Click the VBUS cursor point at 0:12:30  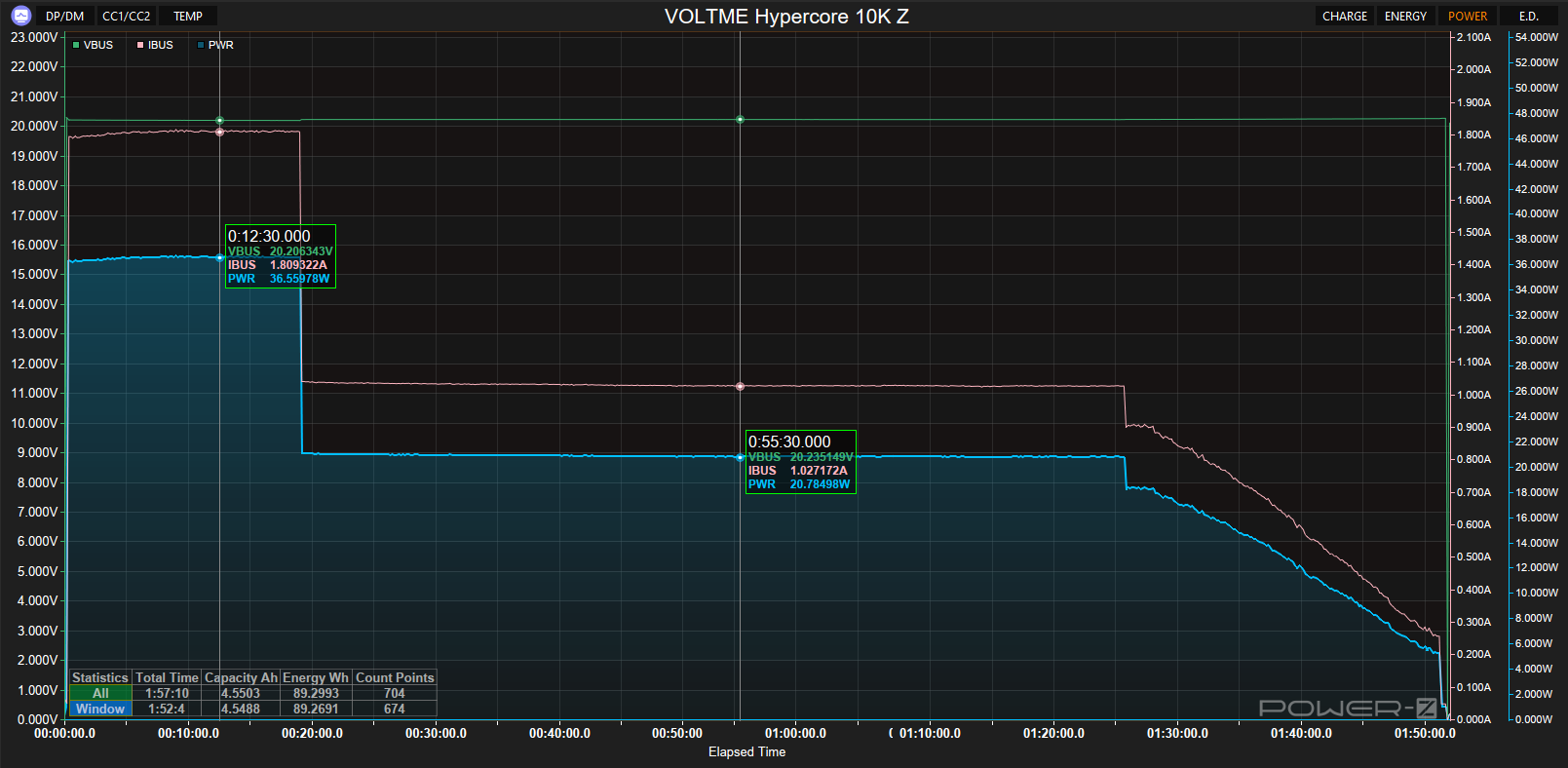219,121
